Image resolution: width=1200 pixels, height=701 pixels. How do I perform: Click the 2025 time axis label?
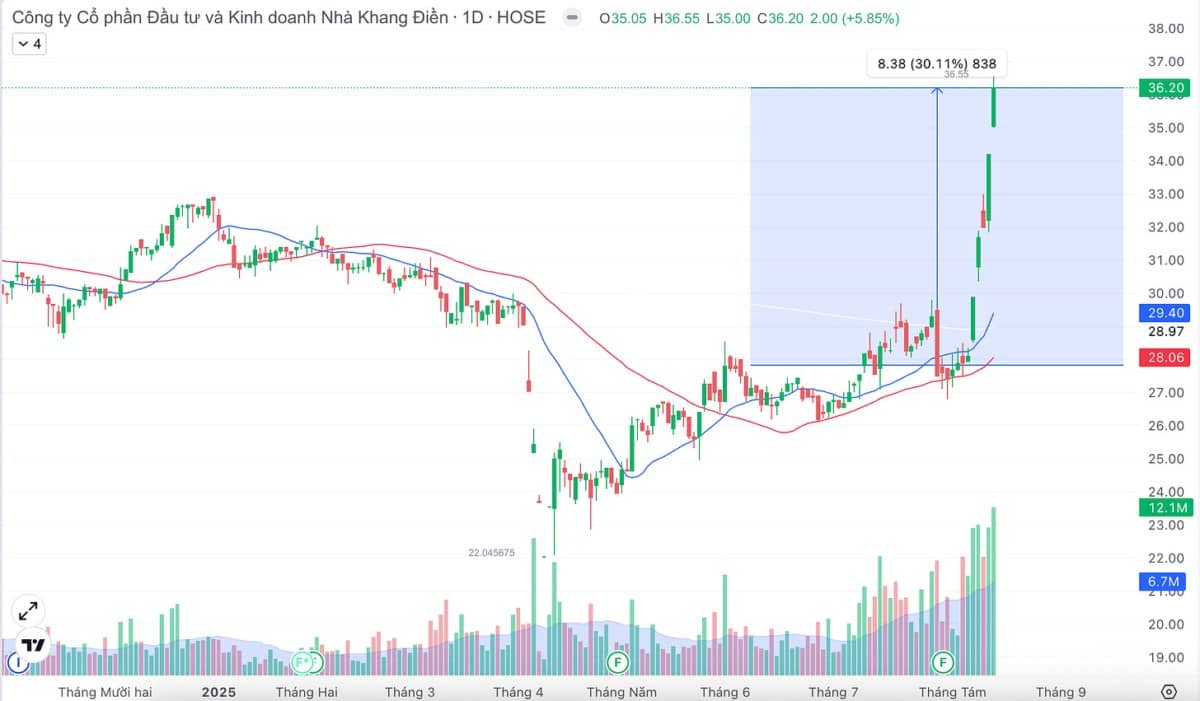tap(219, 692)
